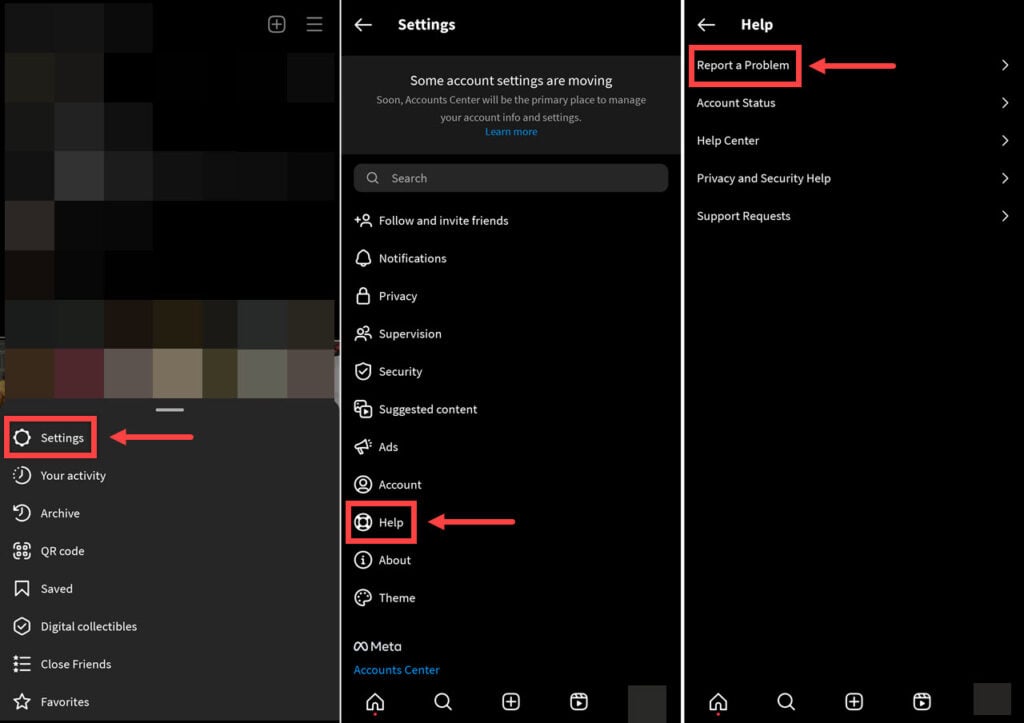This screenshot has height=723, width=1024.
Task: Open Security settings
Action: tap(511, 372)
